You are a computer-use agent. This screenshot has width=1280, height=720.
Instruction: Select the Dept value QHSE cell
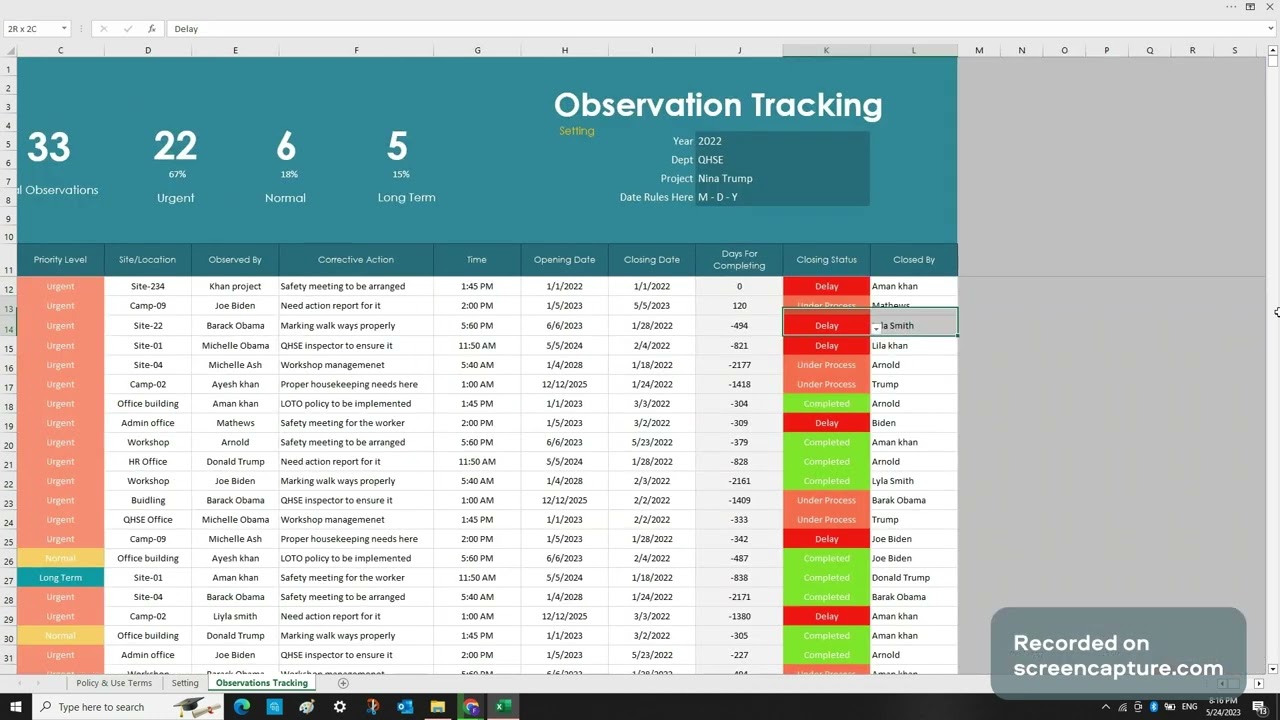click(x=782, y=160)
